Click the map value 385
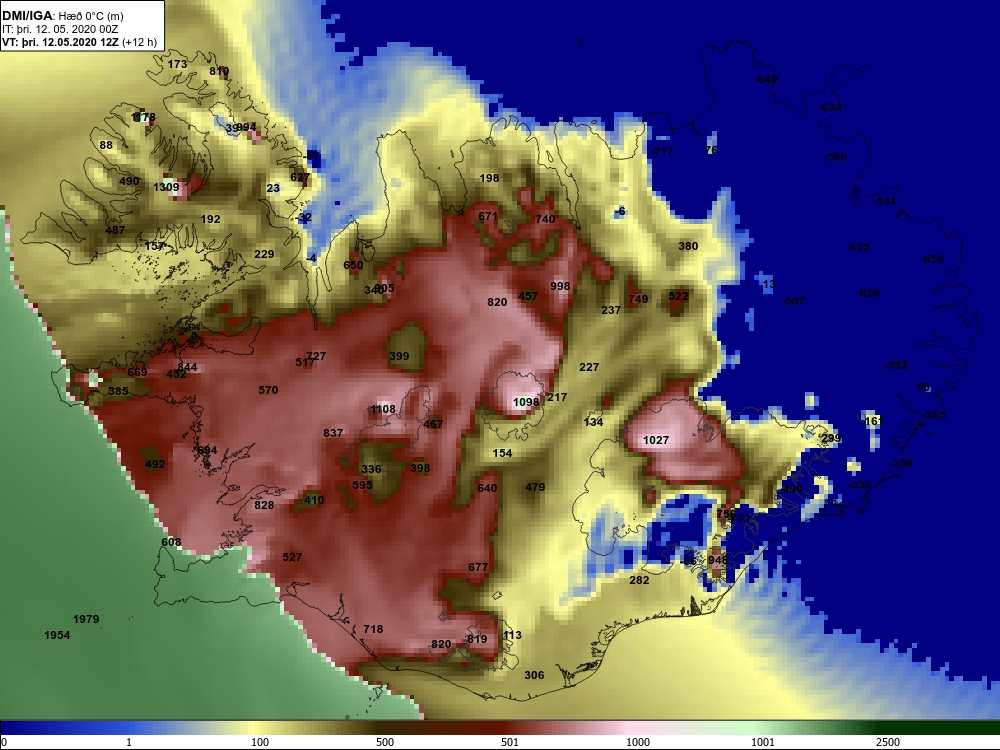This screenshot has height=750, width=1000. (118, 391)
